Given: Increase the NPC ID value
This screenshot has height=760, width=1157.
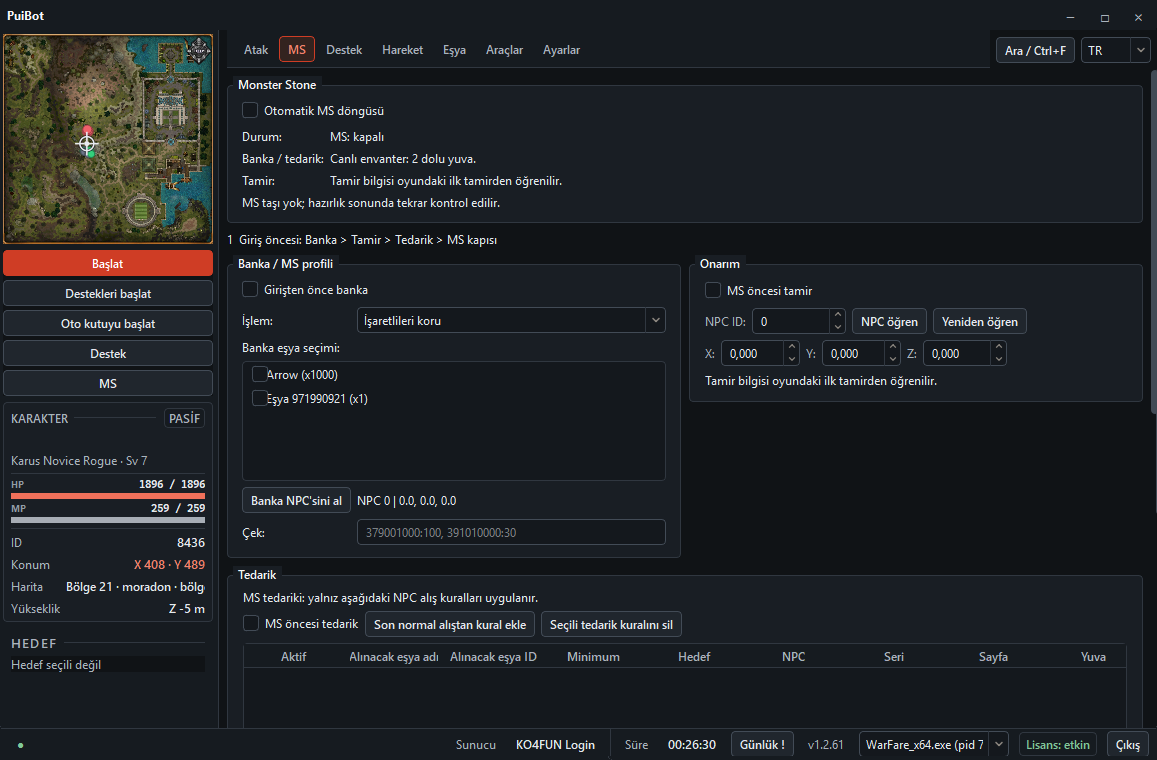Looking at the screenshot, I should point(837,316).
